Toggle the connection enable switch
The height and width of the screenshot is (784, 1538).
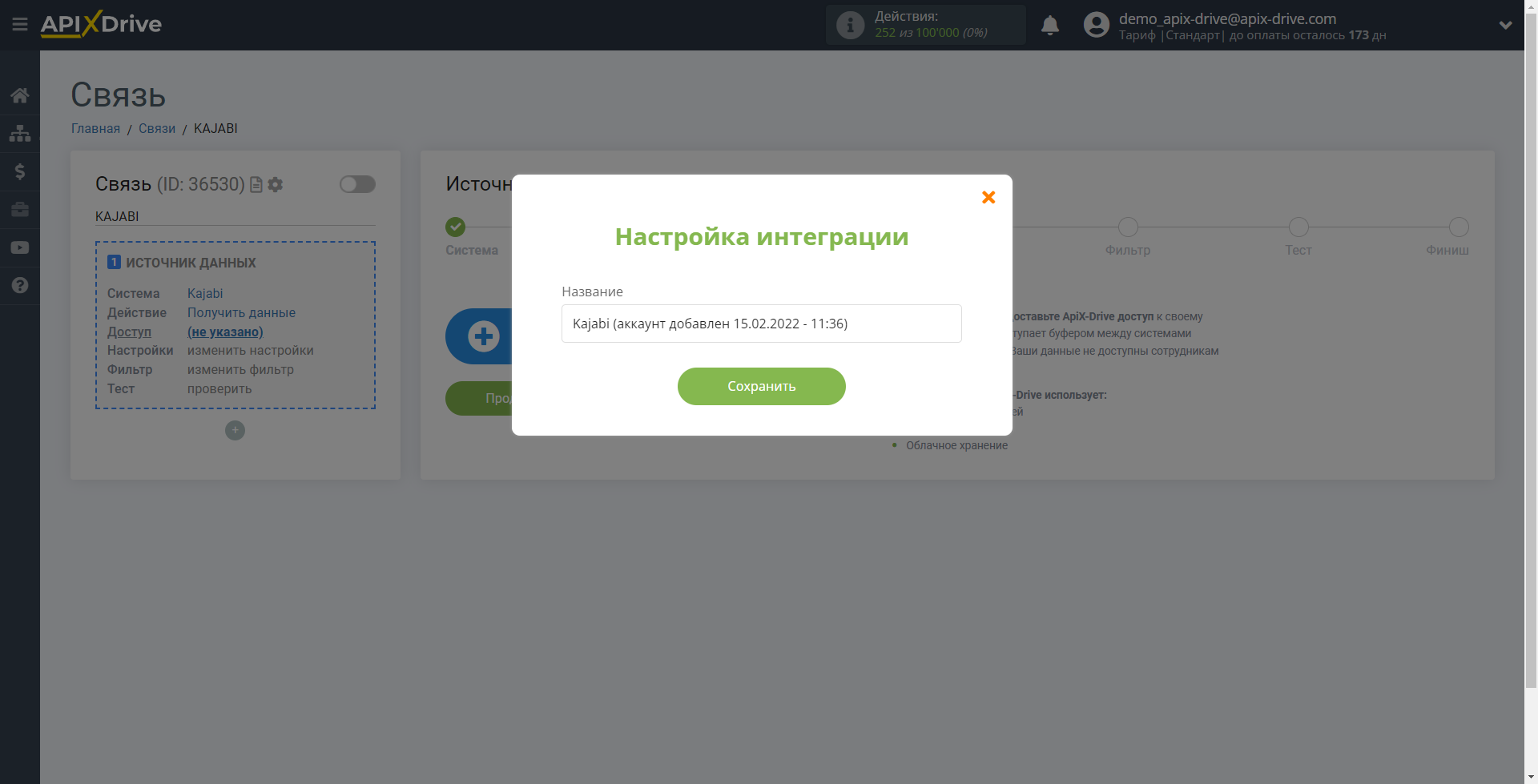click(357, 184)
